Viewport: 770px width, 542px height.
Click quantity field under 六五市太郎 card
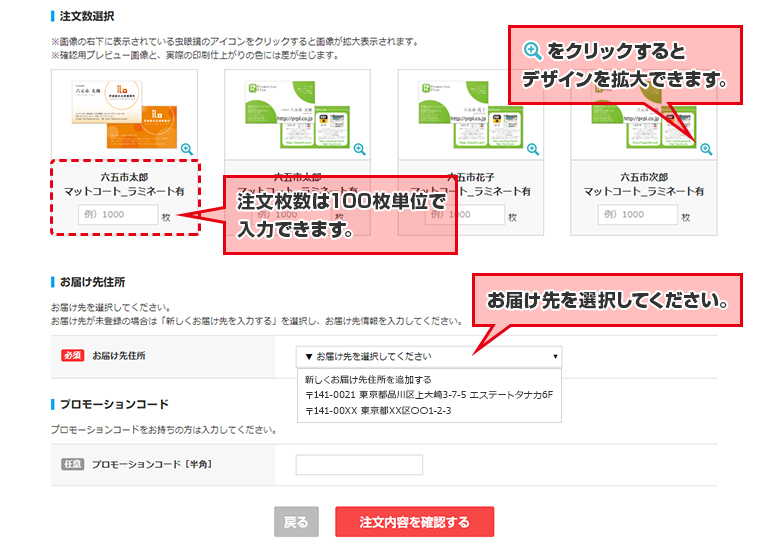point(118,215)
